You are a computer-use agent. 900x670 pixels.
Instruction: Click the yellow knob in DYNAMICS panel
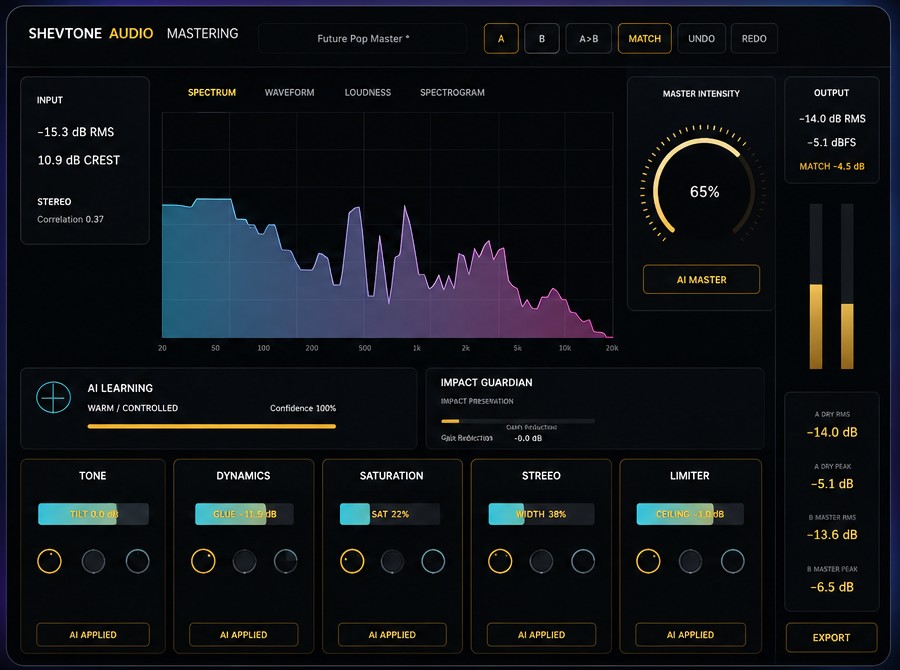203,561
